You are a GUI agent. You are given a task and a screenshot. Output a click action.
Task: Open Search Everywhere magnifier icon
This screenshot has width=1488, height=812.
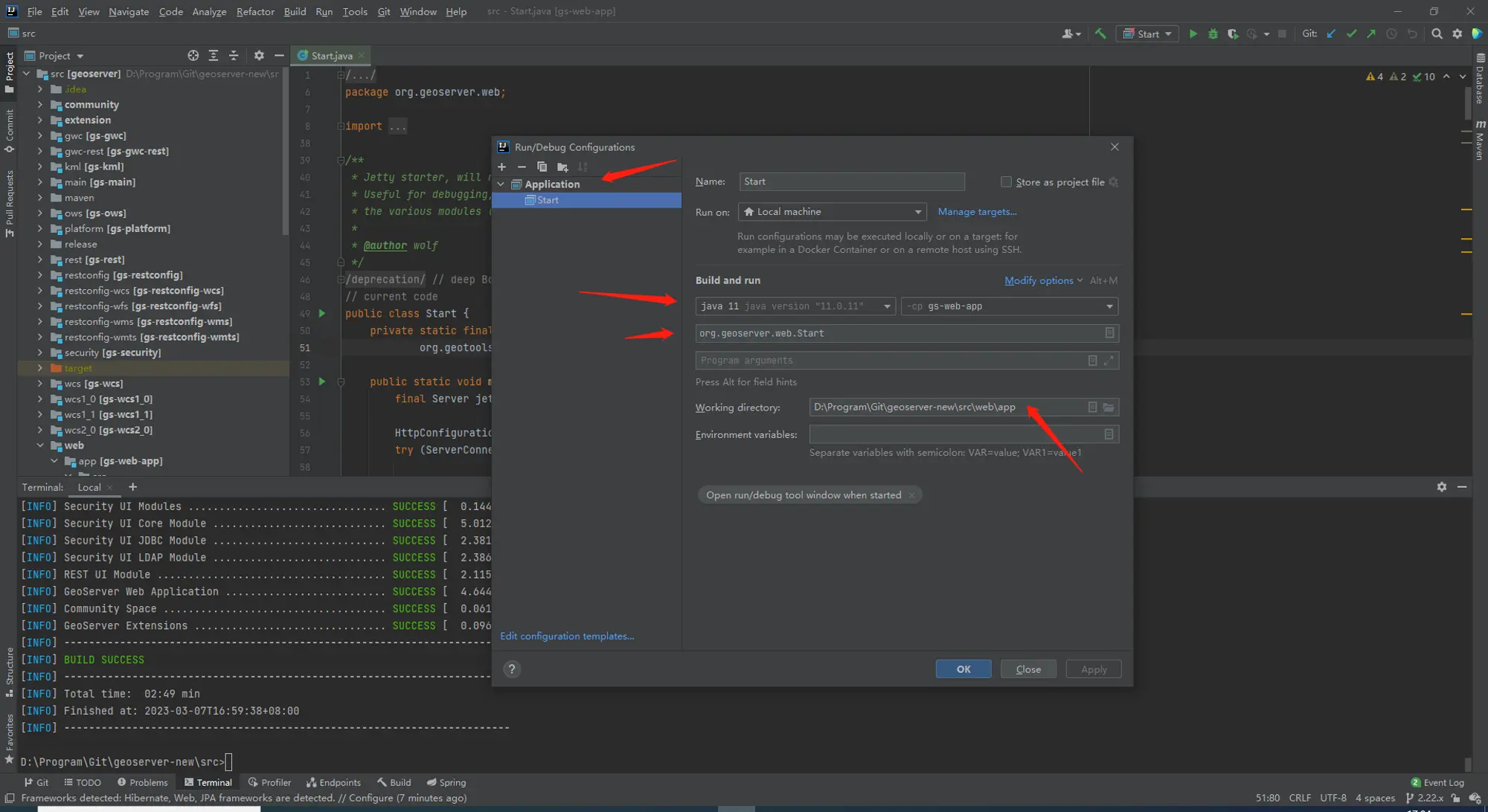[x=1437, y=33]
